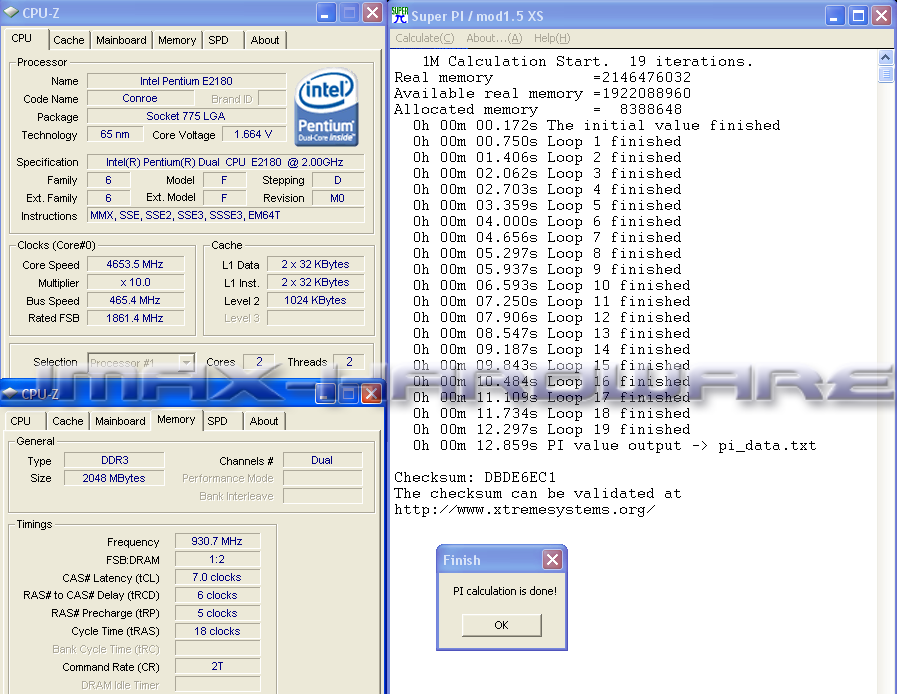Open the Memory tab in top CPU-Z window

[177, 40]
